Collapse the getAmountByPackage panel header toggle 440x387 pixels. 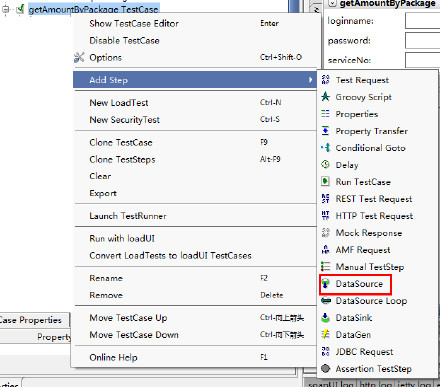tap(332, 3)
